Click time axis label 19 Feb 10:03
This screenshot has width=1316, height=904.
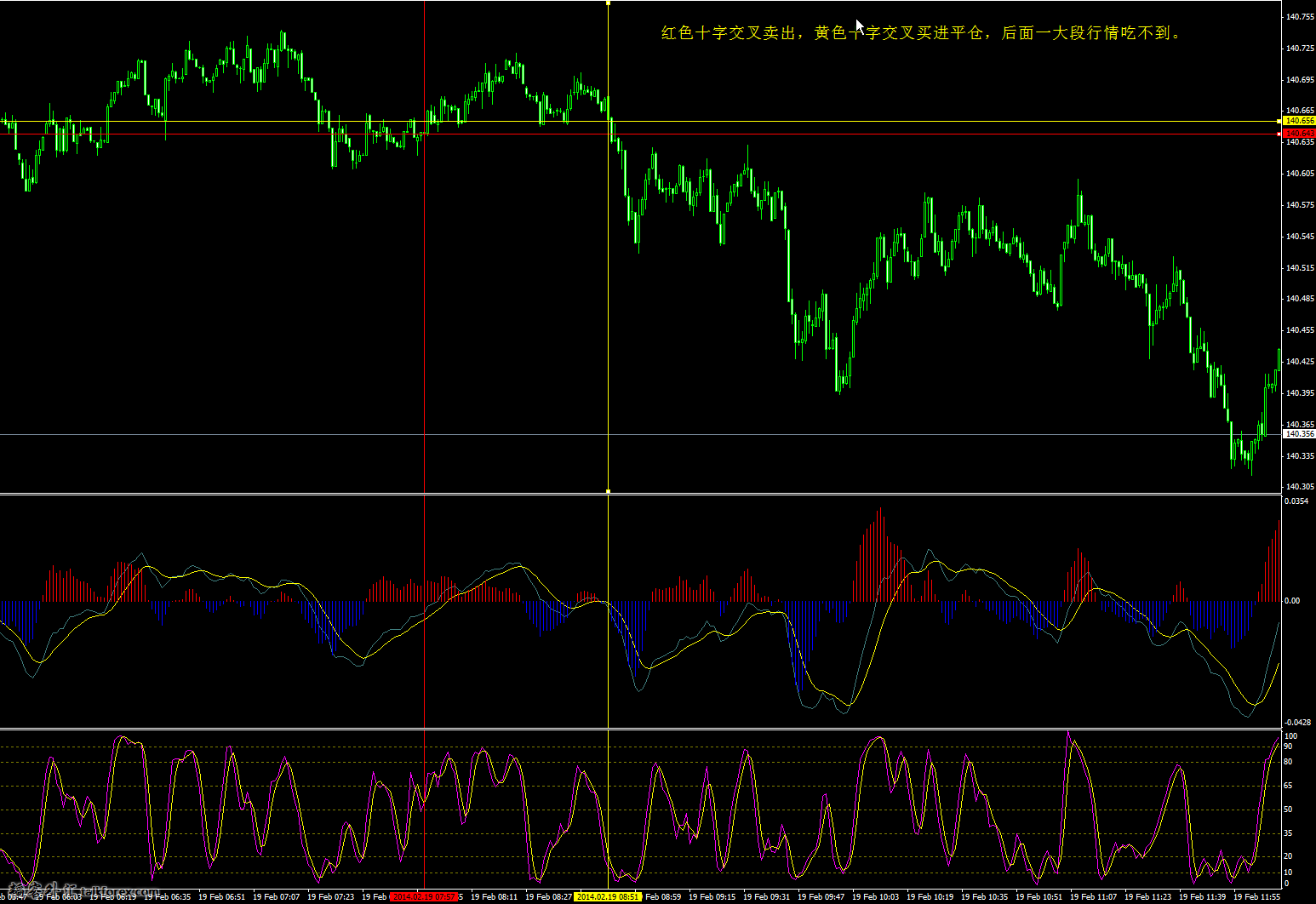click(x=875, y=896)
